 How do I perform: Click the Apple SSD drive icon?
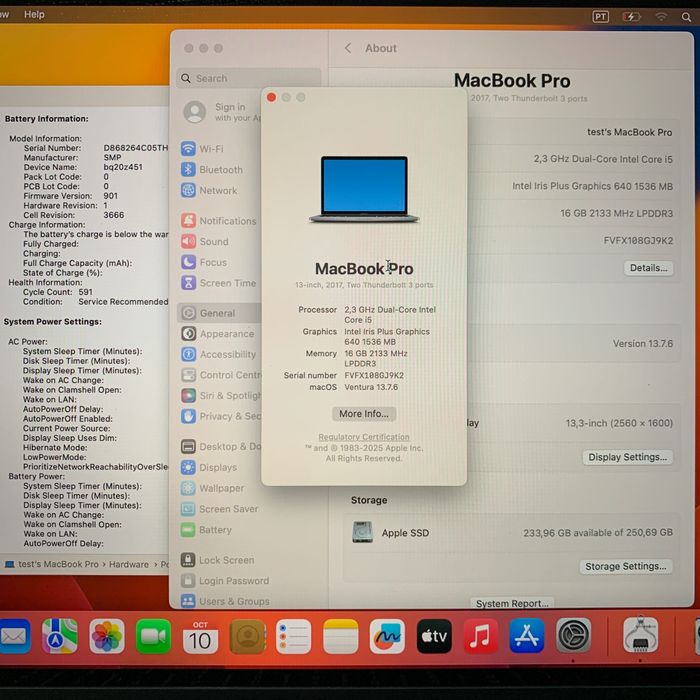[x=362, y=532]
